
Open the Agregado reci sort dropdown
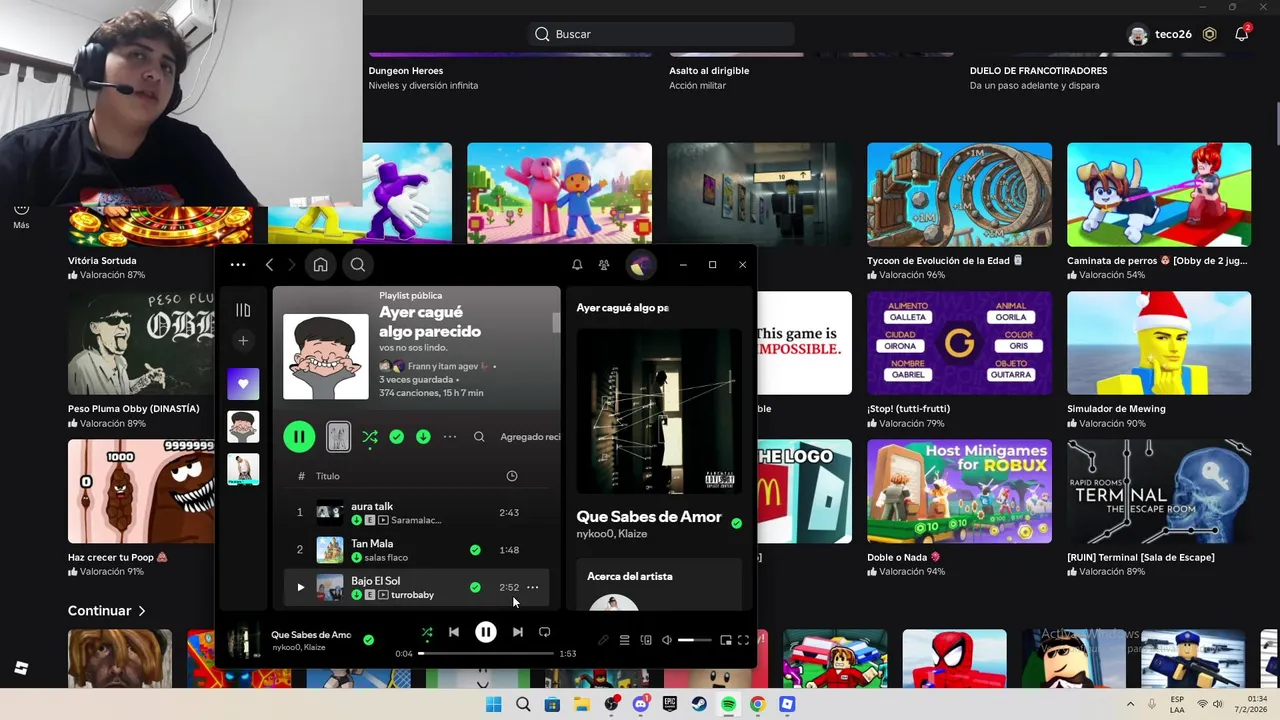click(x=530, y=437)
